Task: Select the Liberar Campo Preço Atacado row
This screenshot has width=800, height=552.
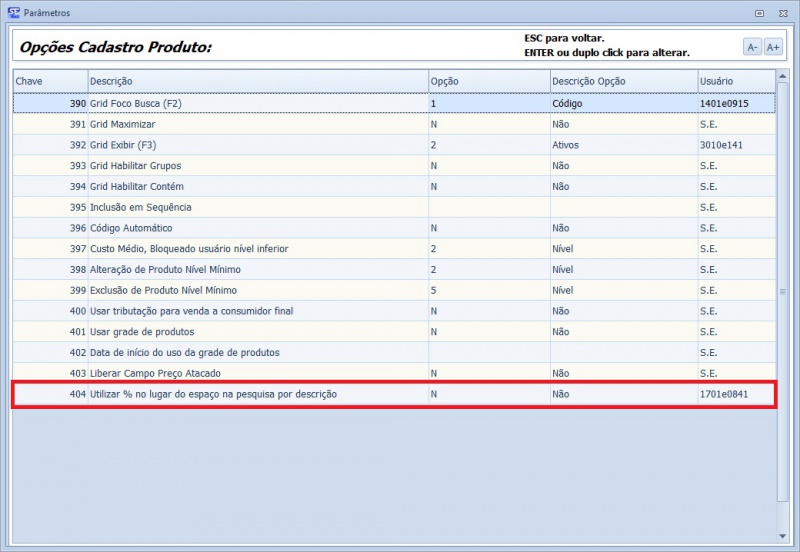Action: point(255,373)
